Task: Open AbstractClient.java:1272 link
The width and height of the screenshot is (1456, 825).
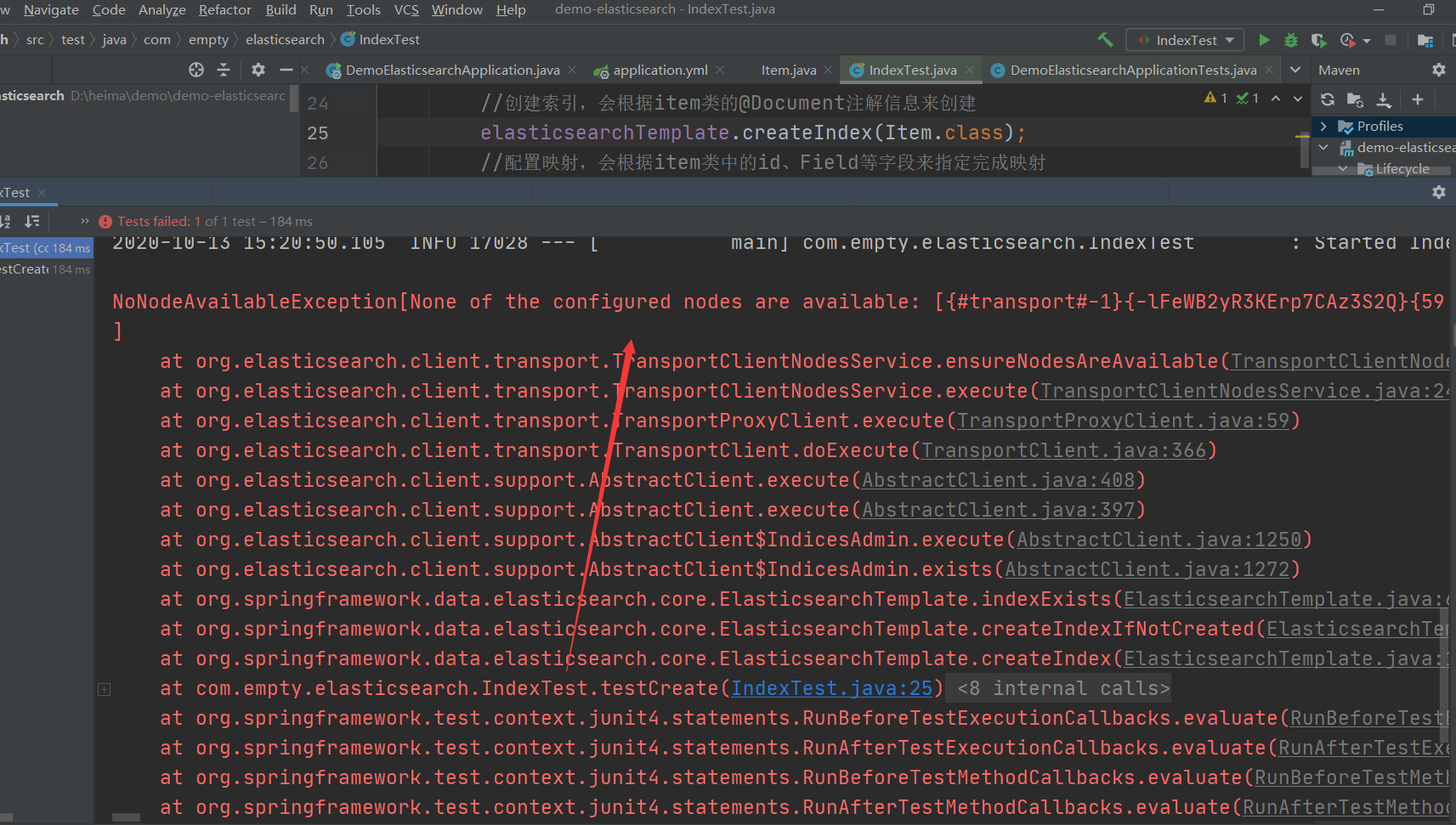Action: click(x=1147, y=569)
